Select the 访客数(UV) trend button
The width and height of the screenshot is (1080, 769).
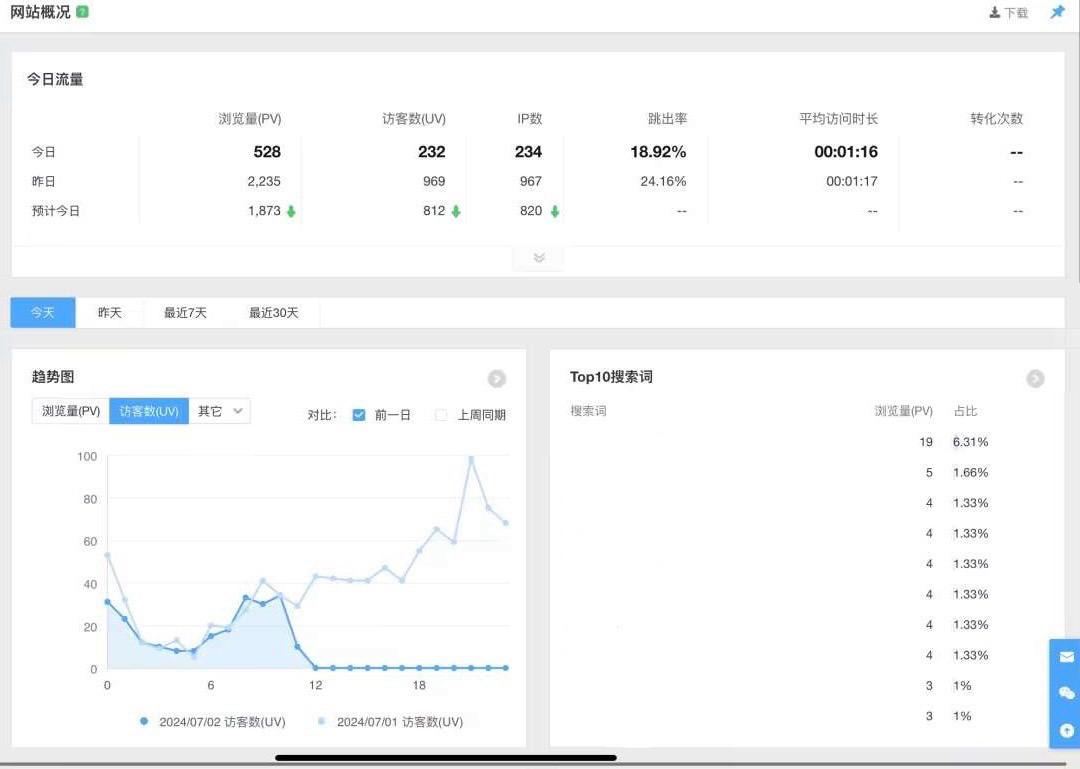[x=149, y=411]
